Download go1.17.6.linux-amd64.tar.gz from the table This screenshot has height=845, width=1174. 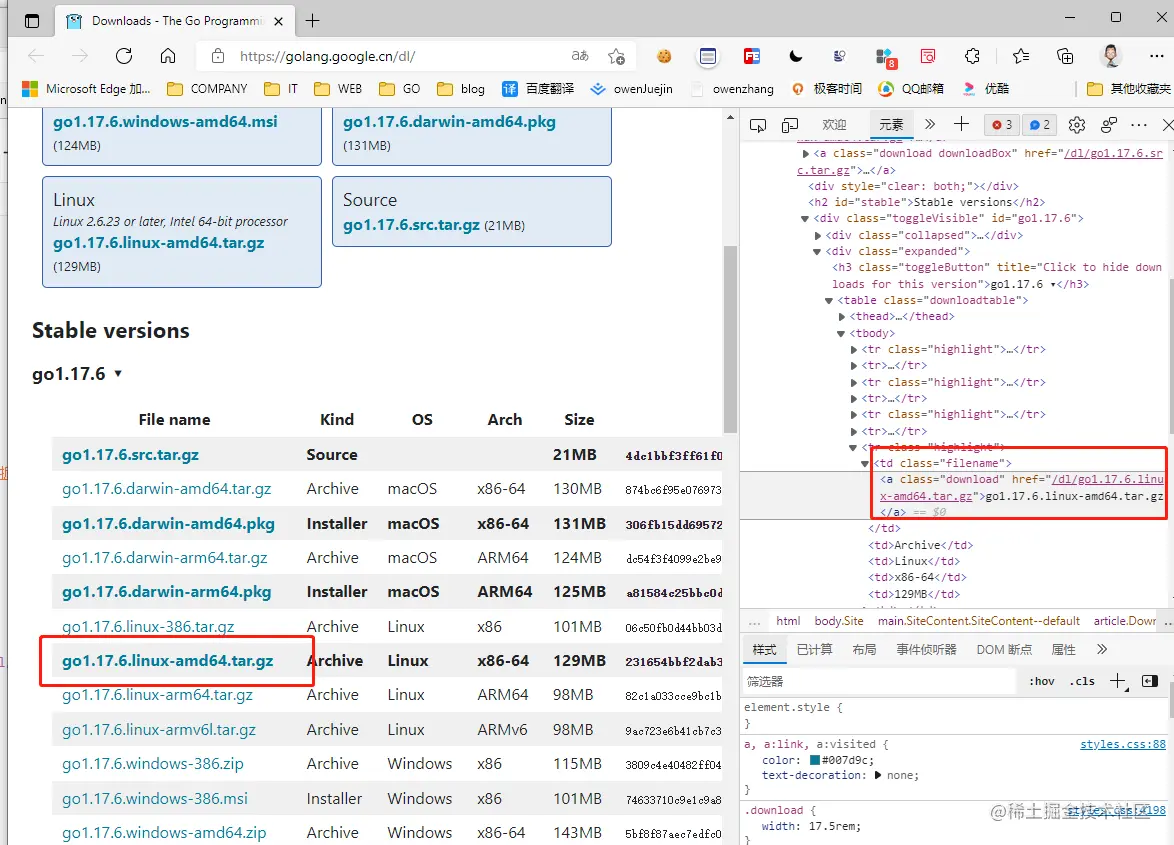[167, 661]
